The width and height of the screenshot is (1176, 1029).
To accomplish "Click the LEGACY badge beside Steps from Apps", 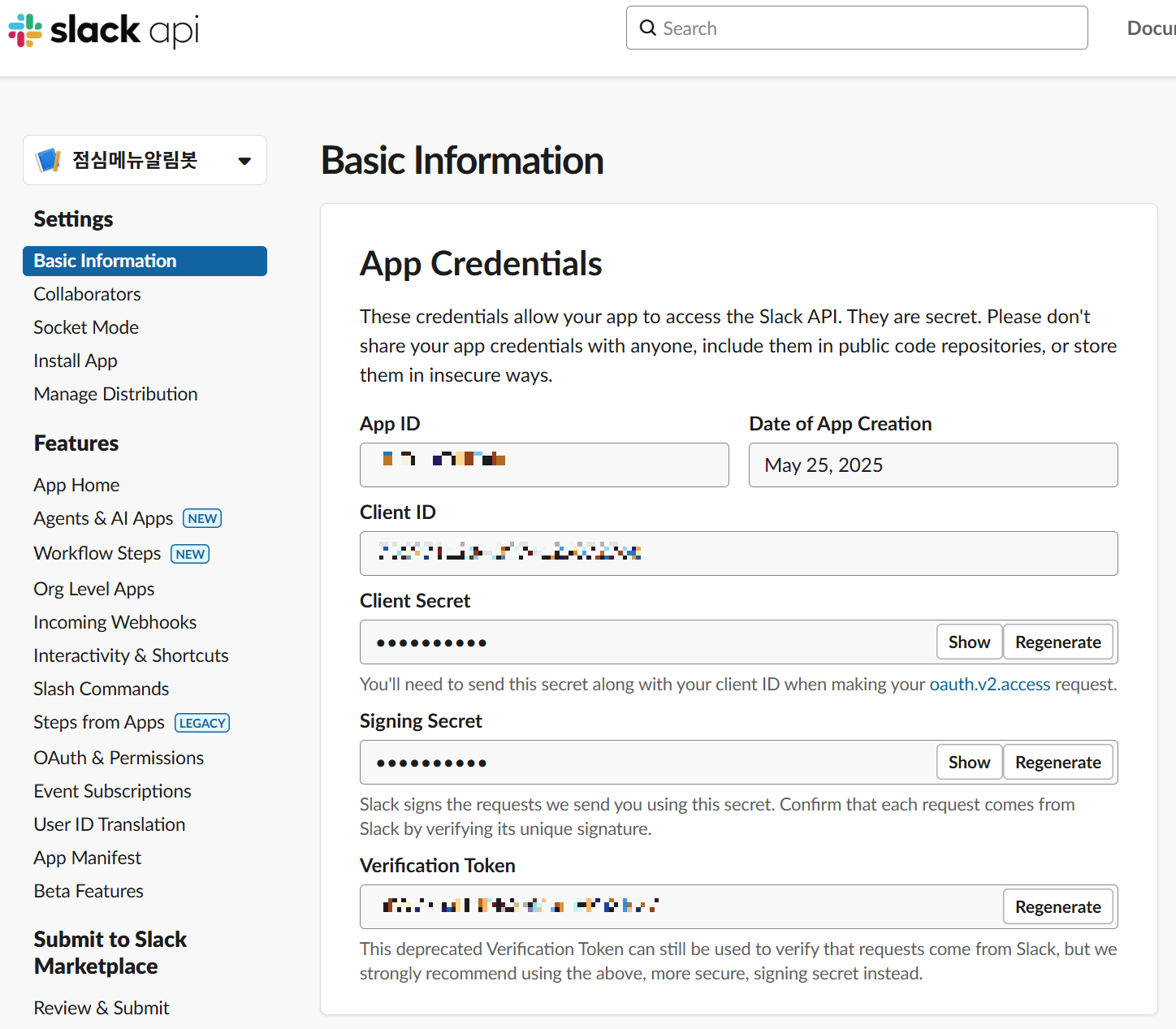I will tap(202, 723).
